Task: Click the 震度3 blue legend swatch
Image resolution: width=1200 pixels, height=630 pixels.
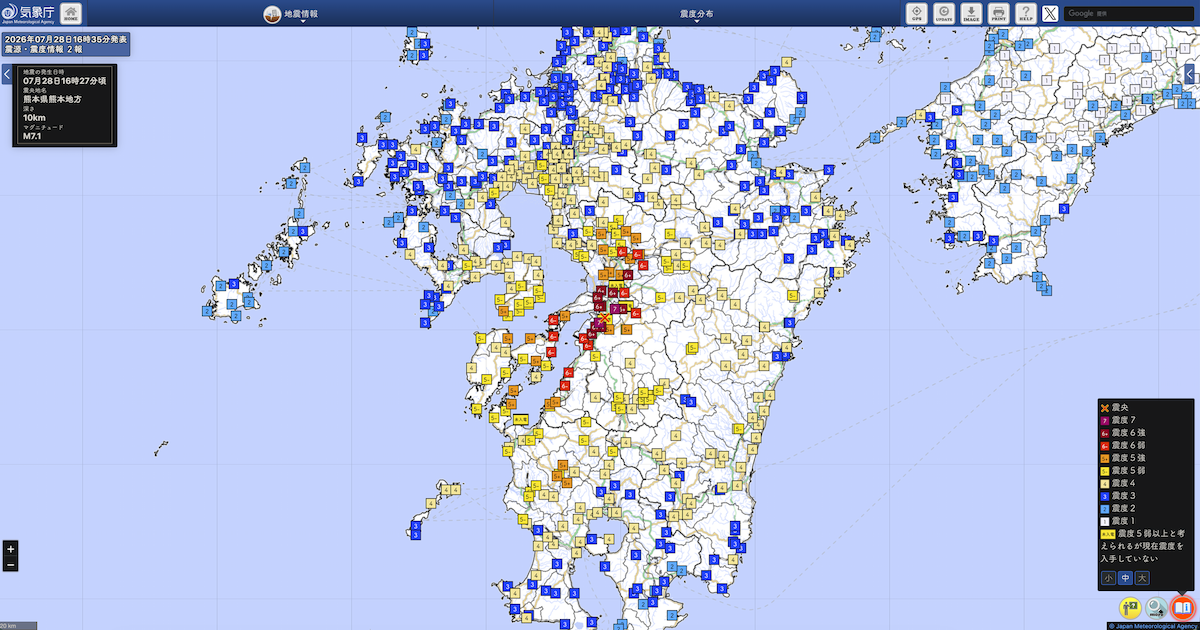Action: click(x=1105, y=496)
